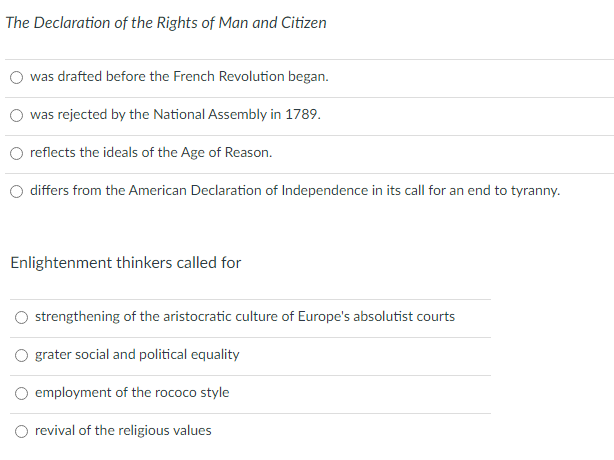Click answer text 'was drafted before the French Revolution began.'

tap(179, 76)
